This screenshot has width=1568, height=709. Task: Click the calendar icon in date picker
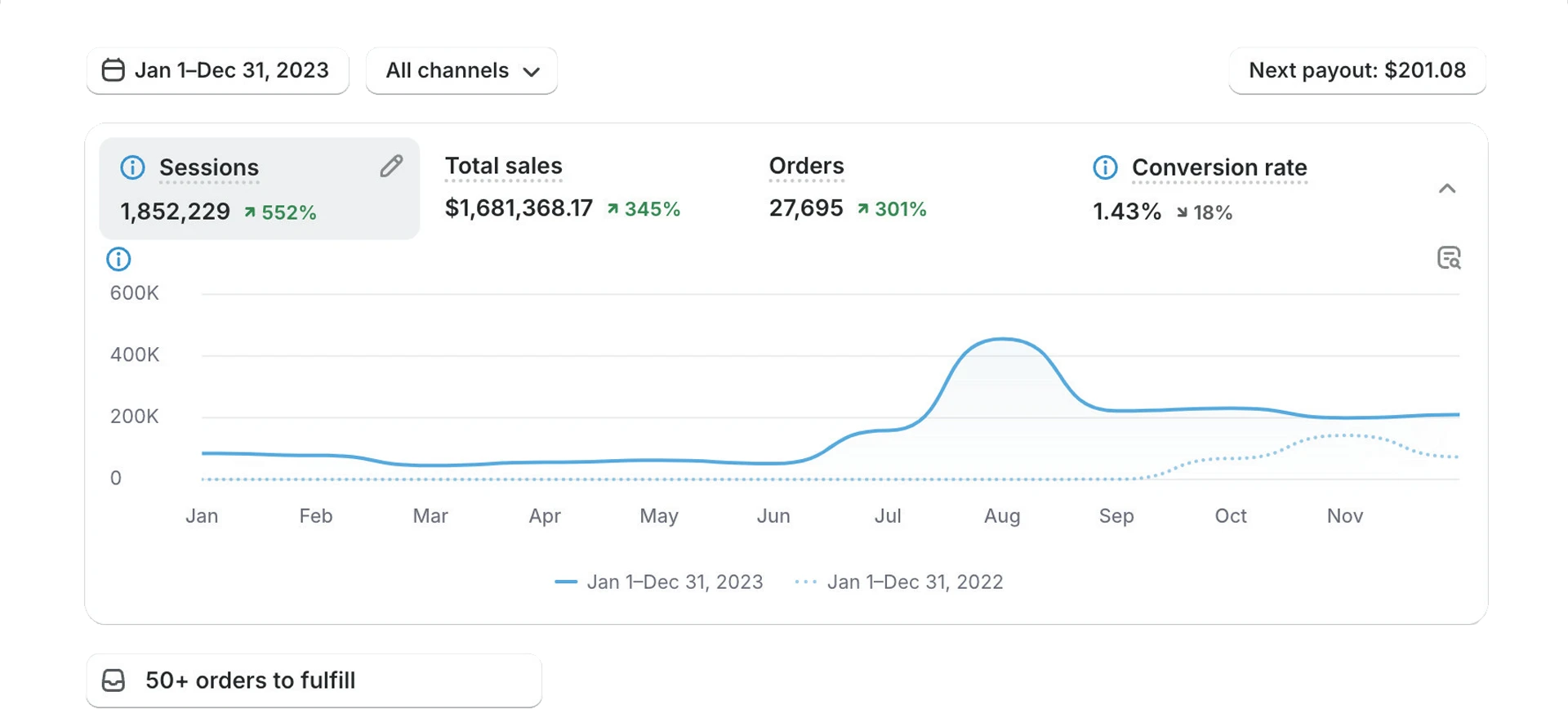pos(114,70)
